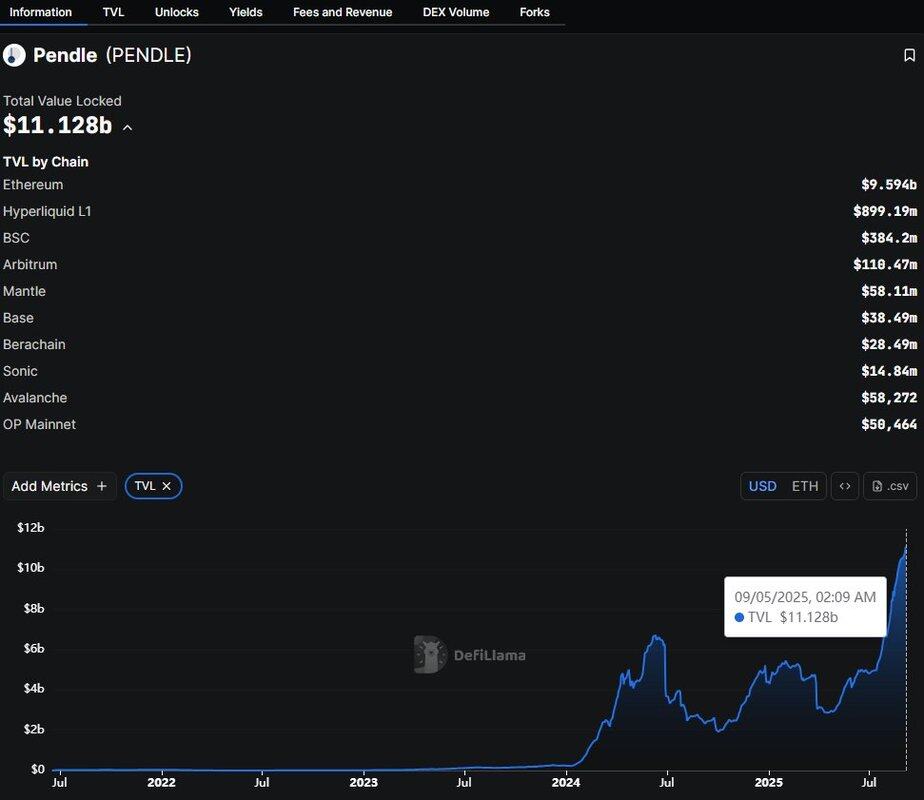Switch chart denomination to ETH
924x800 pixels.
coord(805,486)
